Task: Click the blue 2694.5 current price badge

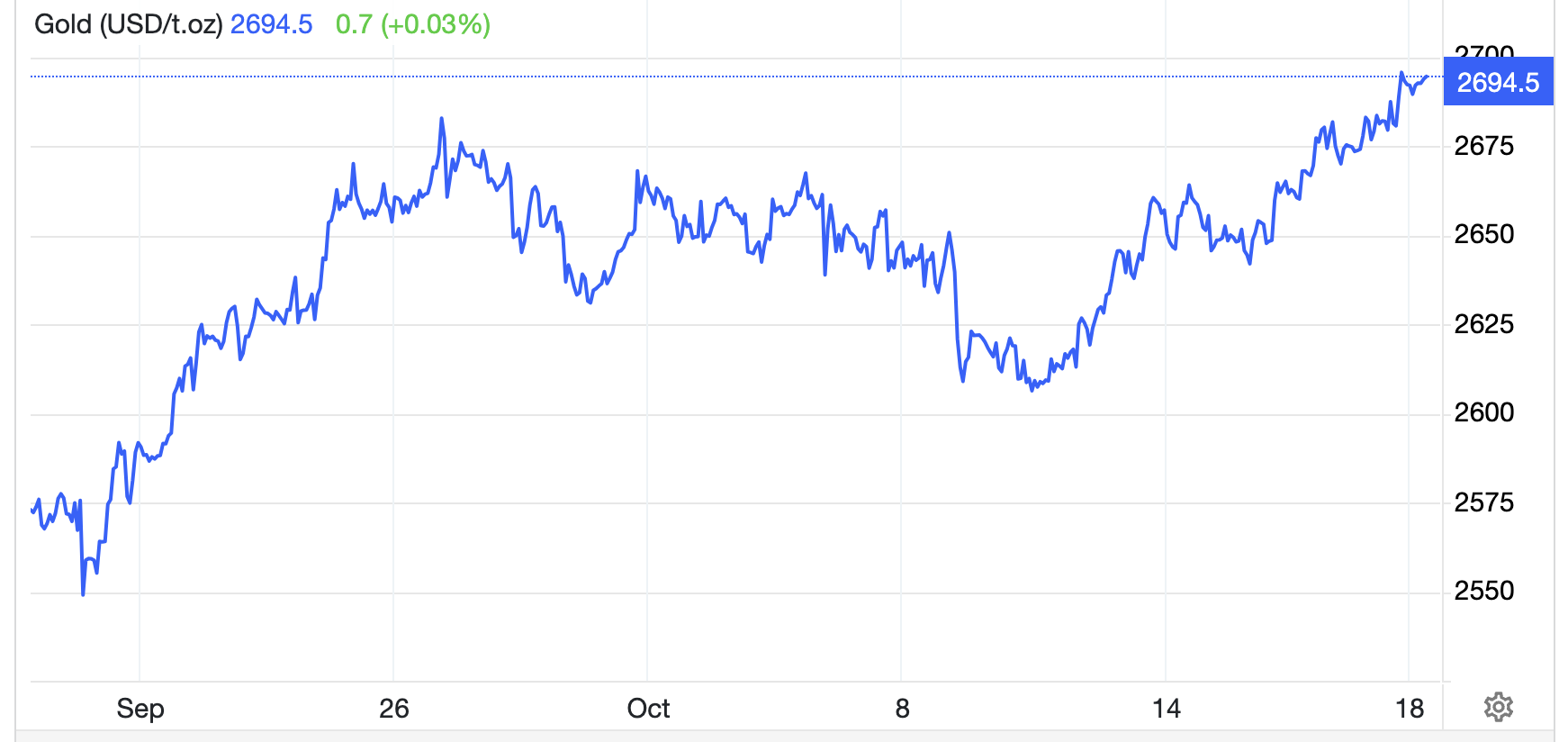Action: tap(1499, 81)
